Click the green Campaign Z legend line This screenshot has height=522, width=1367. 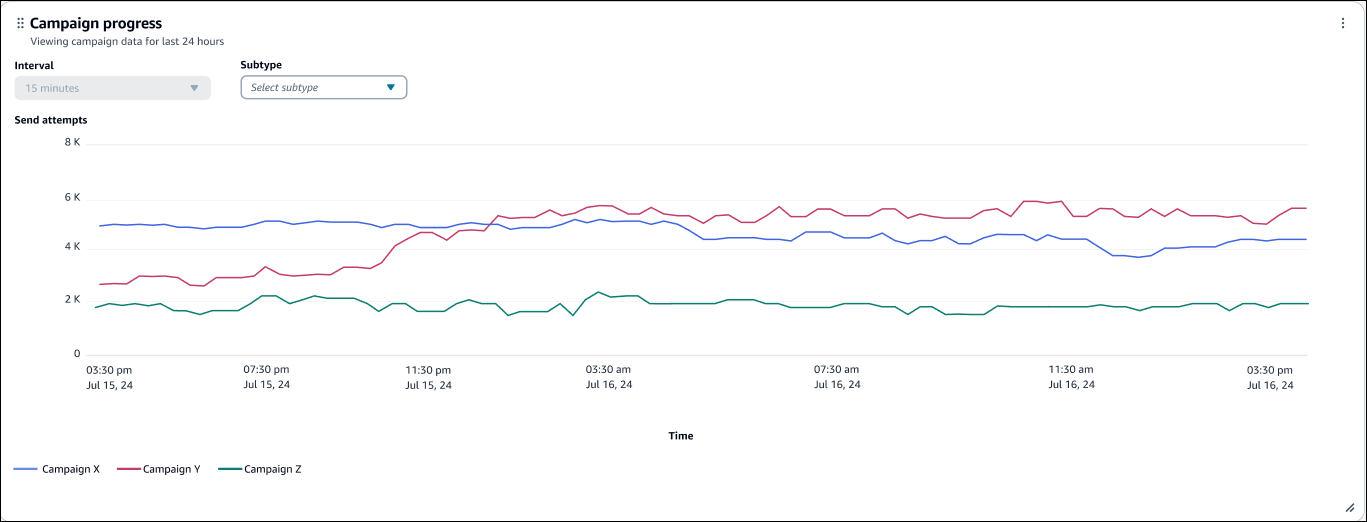[230, 469]
